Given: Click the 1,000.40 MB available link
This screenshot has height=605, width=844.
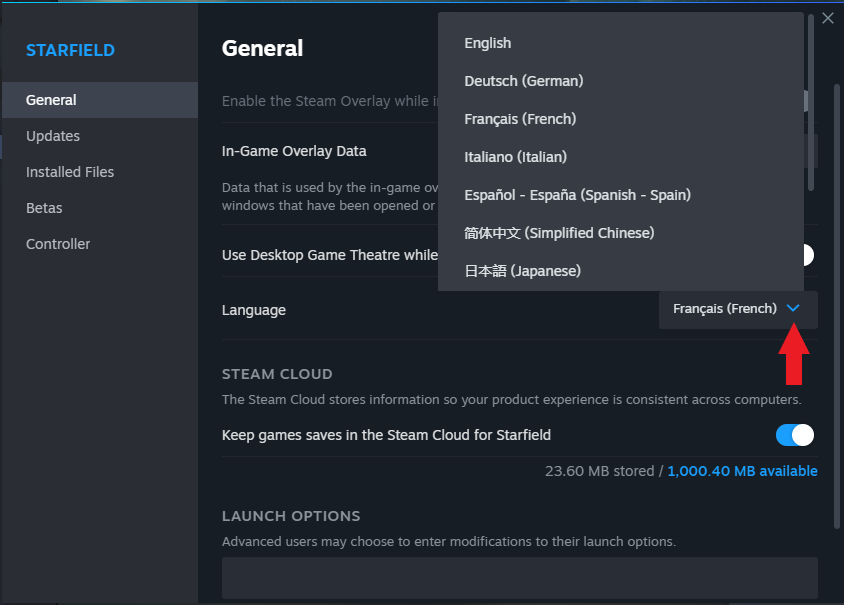Looking at the screenshot, I should pos(742,470).
